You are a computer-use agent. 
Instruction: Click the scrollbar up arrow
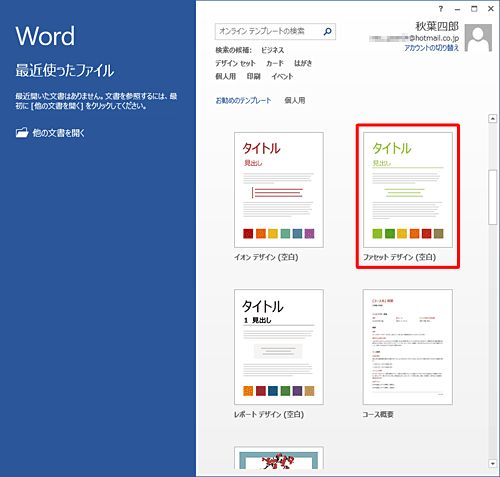(493, 118)
